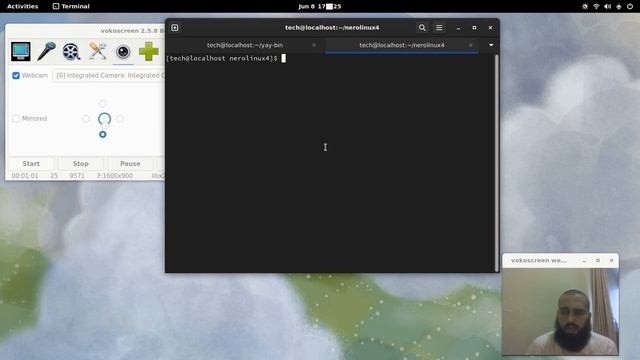Click the volume speaker icon in system tray

[607, 6]
